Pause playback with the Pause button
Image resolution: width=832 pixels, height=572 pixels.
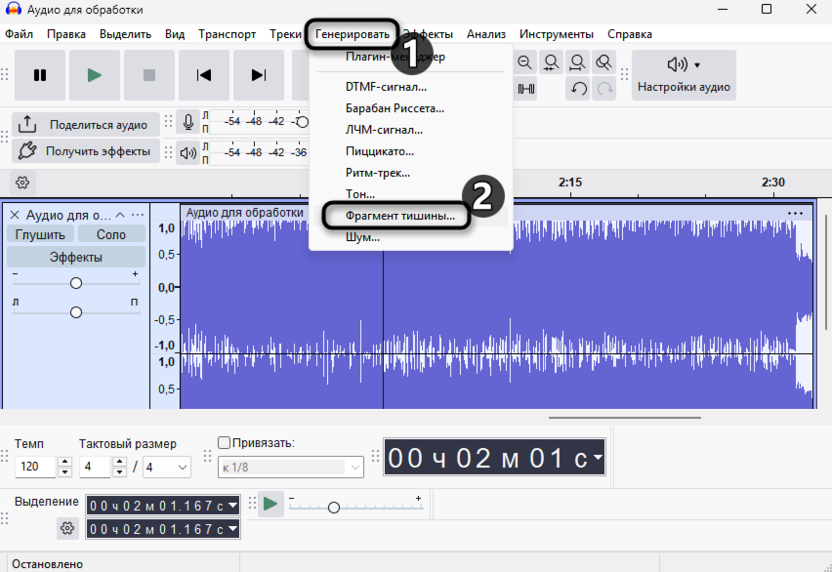tap(40, 75)
